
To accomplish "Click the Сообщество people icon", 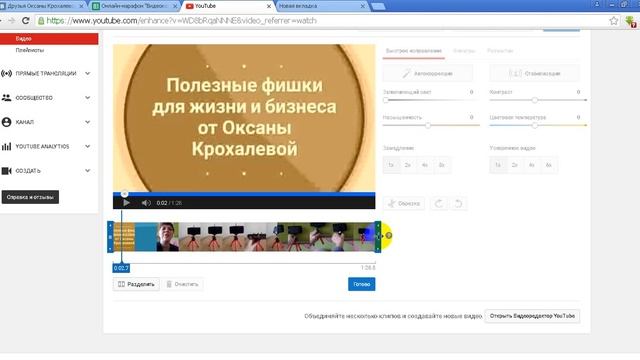I will [6, 98].
